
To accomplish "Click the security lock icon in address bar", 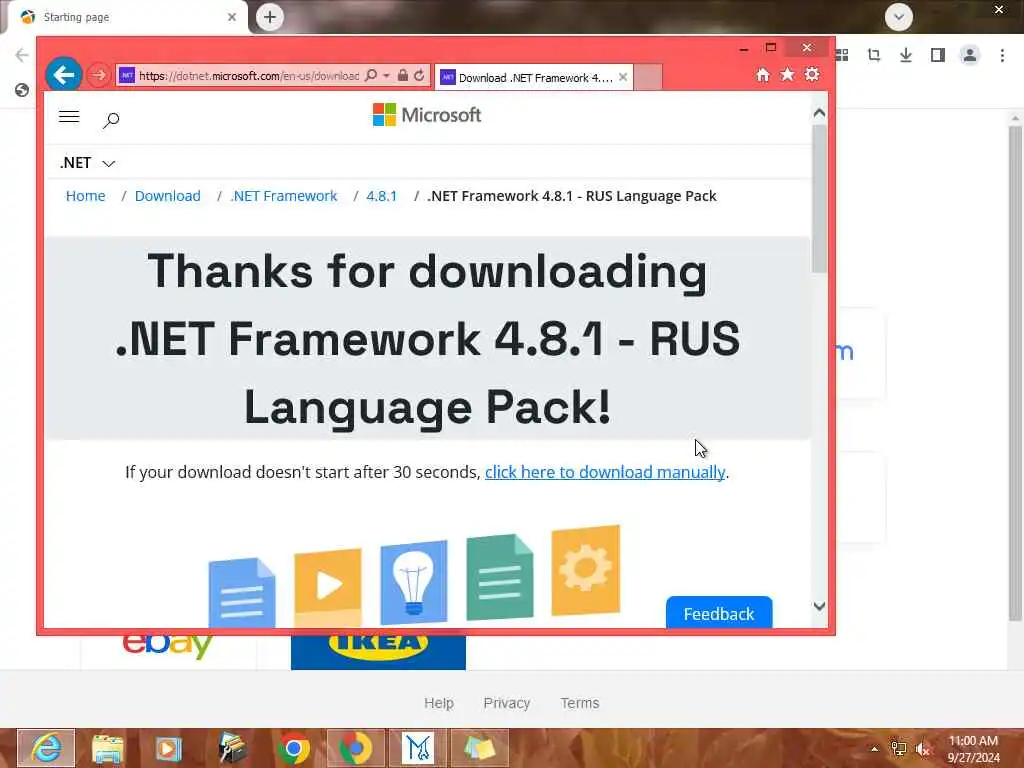I will point(403,76).
